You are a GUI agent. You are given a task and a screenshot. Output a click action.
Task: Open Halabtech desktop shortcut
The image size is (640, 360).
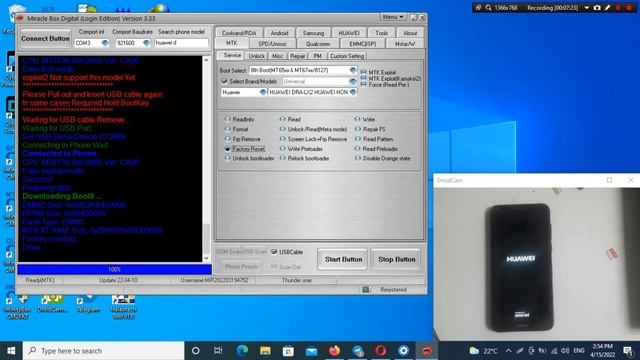tap(123, 306)
